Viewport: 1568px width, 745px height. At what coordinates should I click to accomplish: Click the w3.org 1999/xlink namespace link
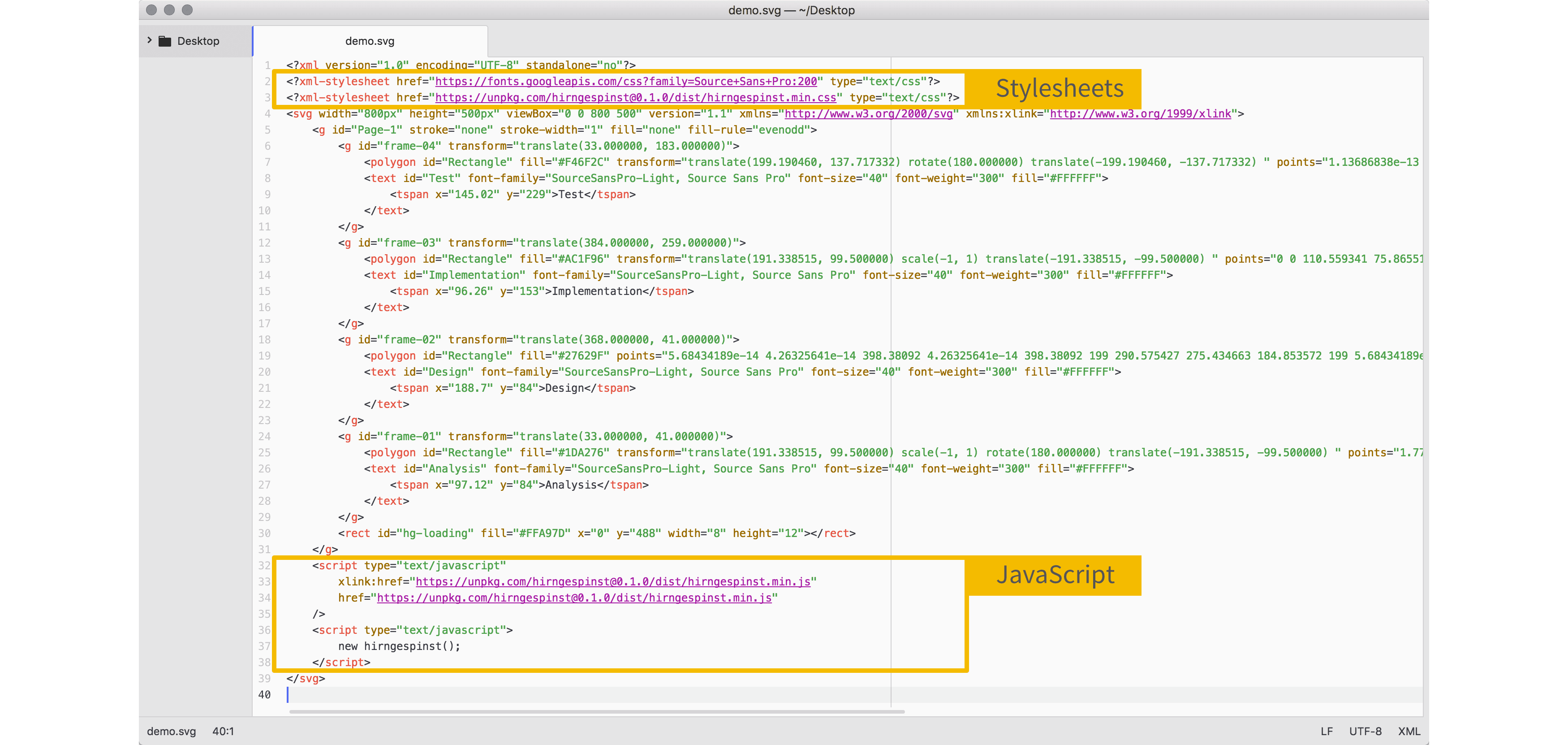coord(1140,114)
